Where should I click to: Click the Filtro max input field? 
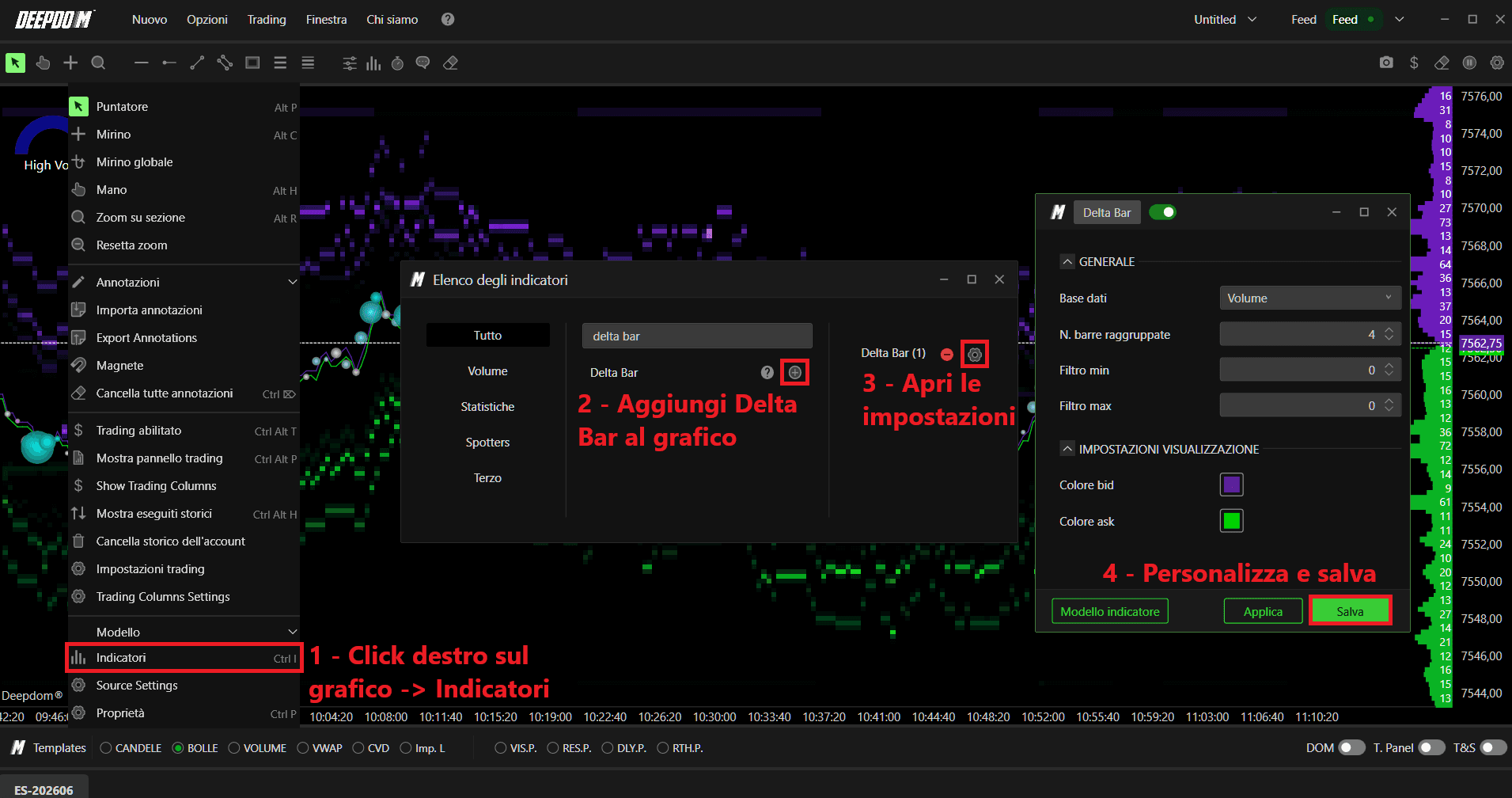(1310, 405)
